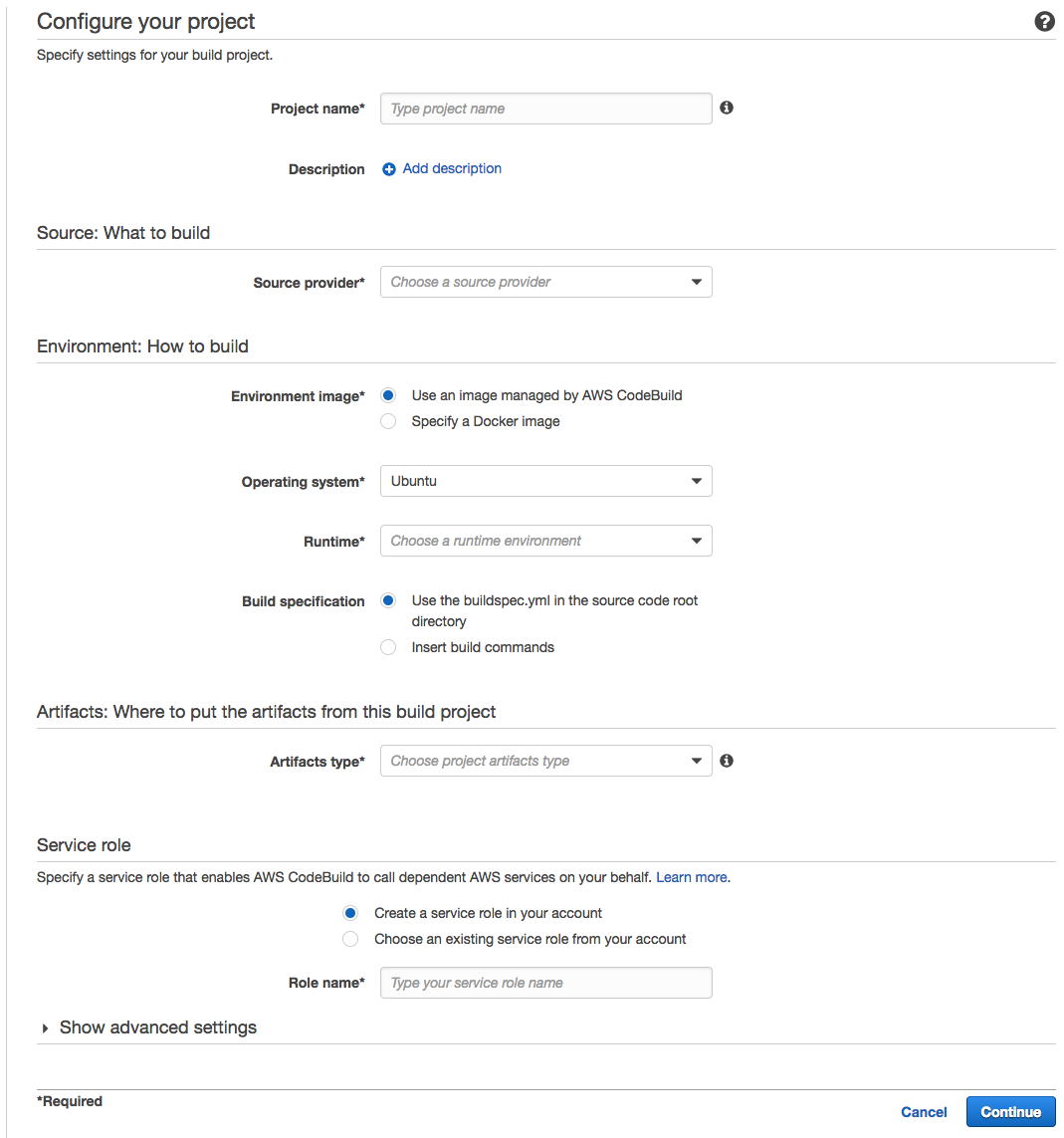Open the Operating system dropdown showing Ubuntu
Screen dimensions: 1064x1138
coord(545,481)
